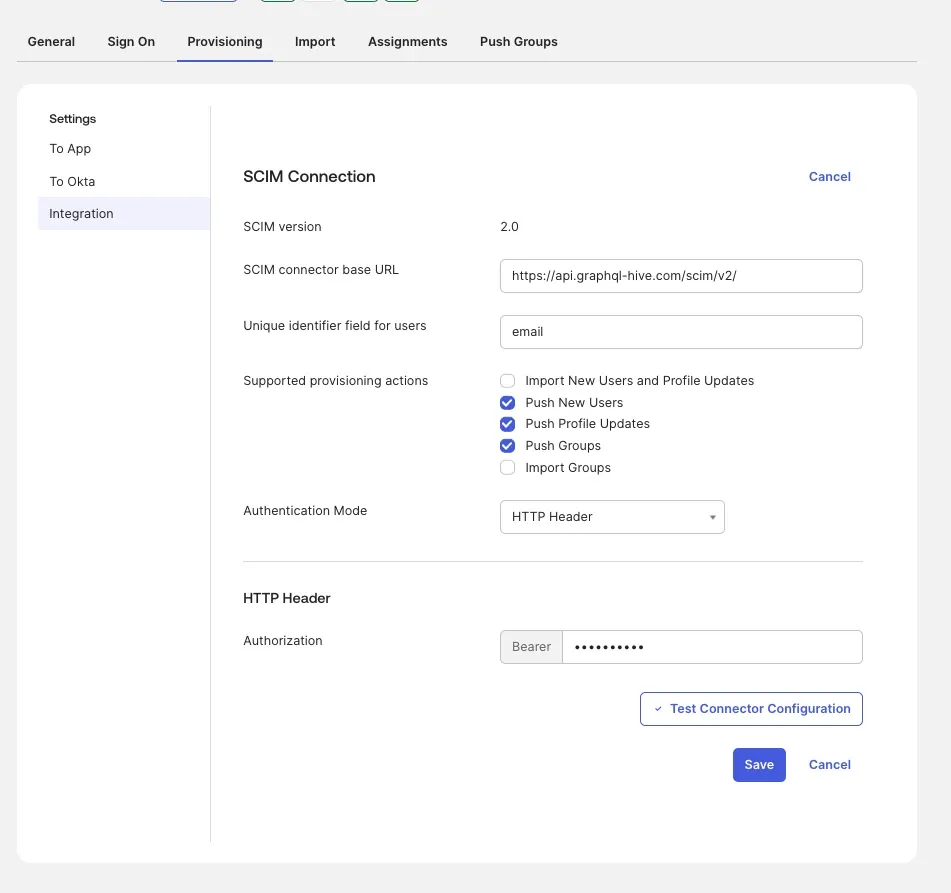951x893 pixels.
Task: Click the Unique identifier field for users input
Action: coord(681,332)
